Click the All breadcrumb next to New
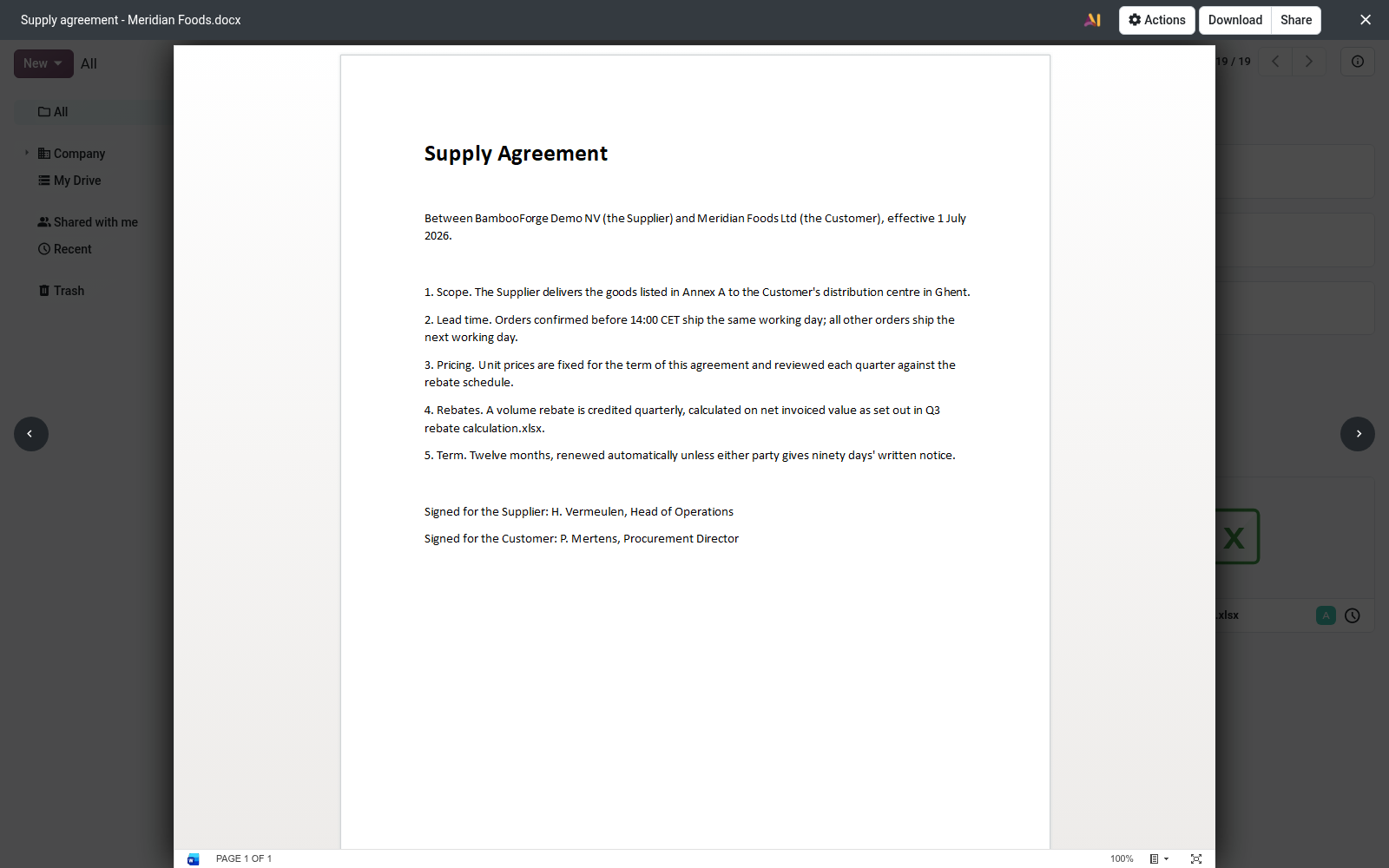The image size is (1389, 868). pyautogui.click(x=89, y=63)
